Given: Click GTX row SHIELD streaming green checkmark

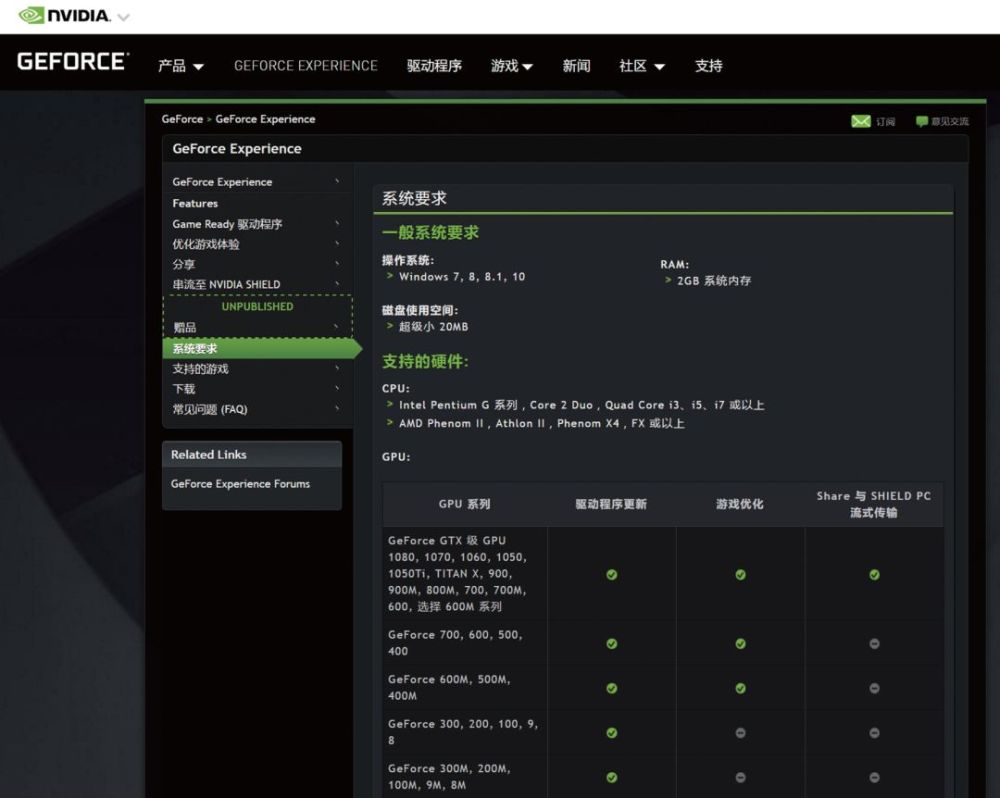Looking at the screenshot, I should point(874,575).
